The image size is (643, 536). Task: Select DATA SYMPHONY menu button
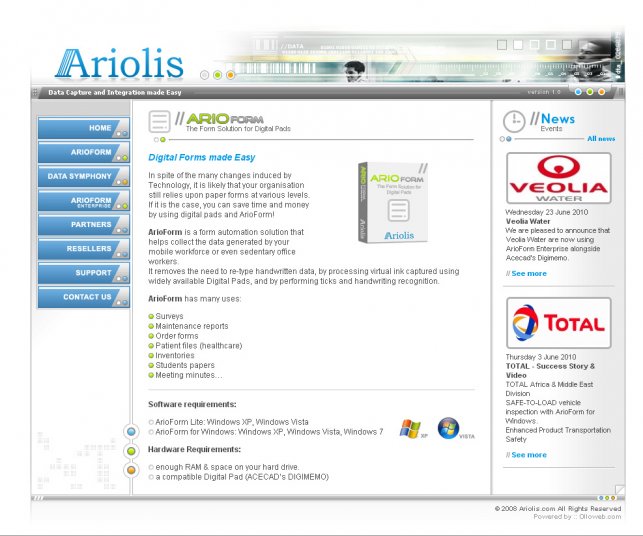click(84, 176)
